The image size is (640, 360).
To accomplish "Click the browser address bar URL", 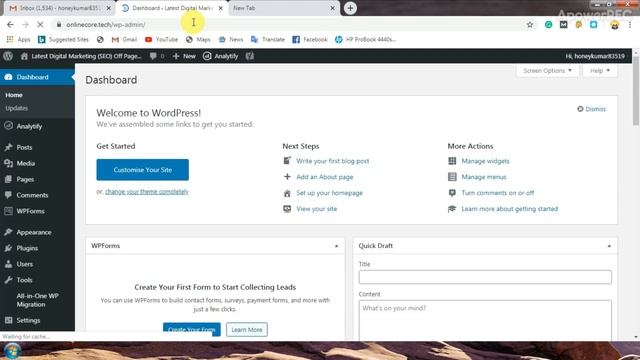I will coord(106,24).
